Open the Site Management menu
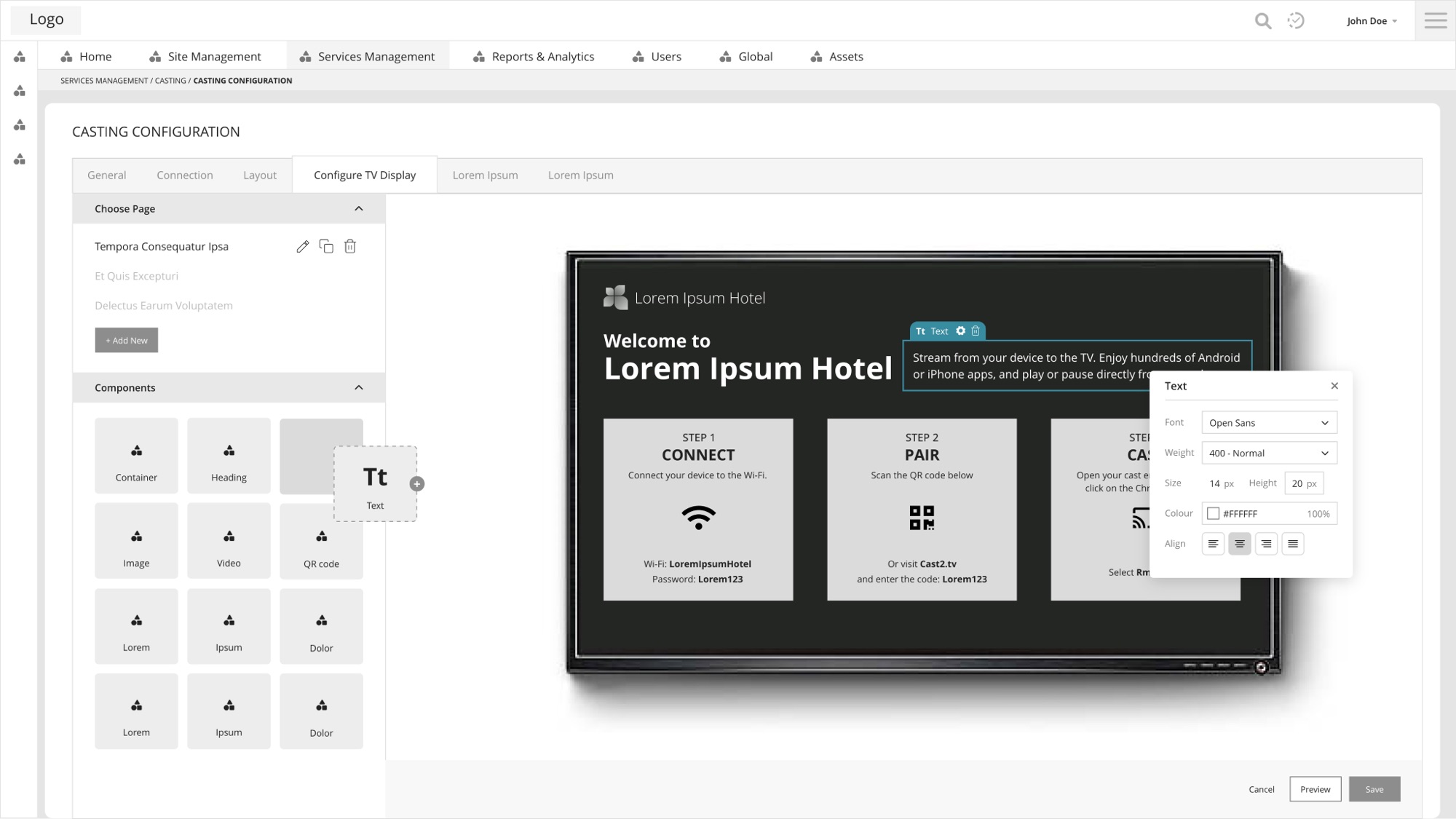Screen dimensions: 1456x819 point(205,57)
